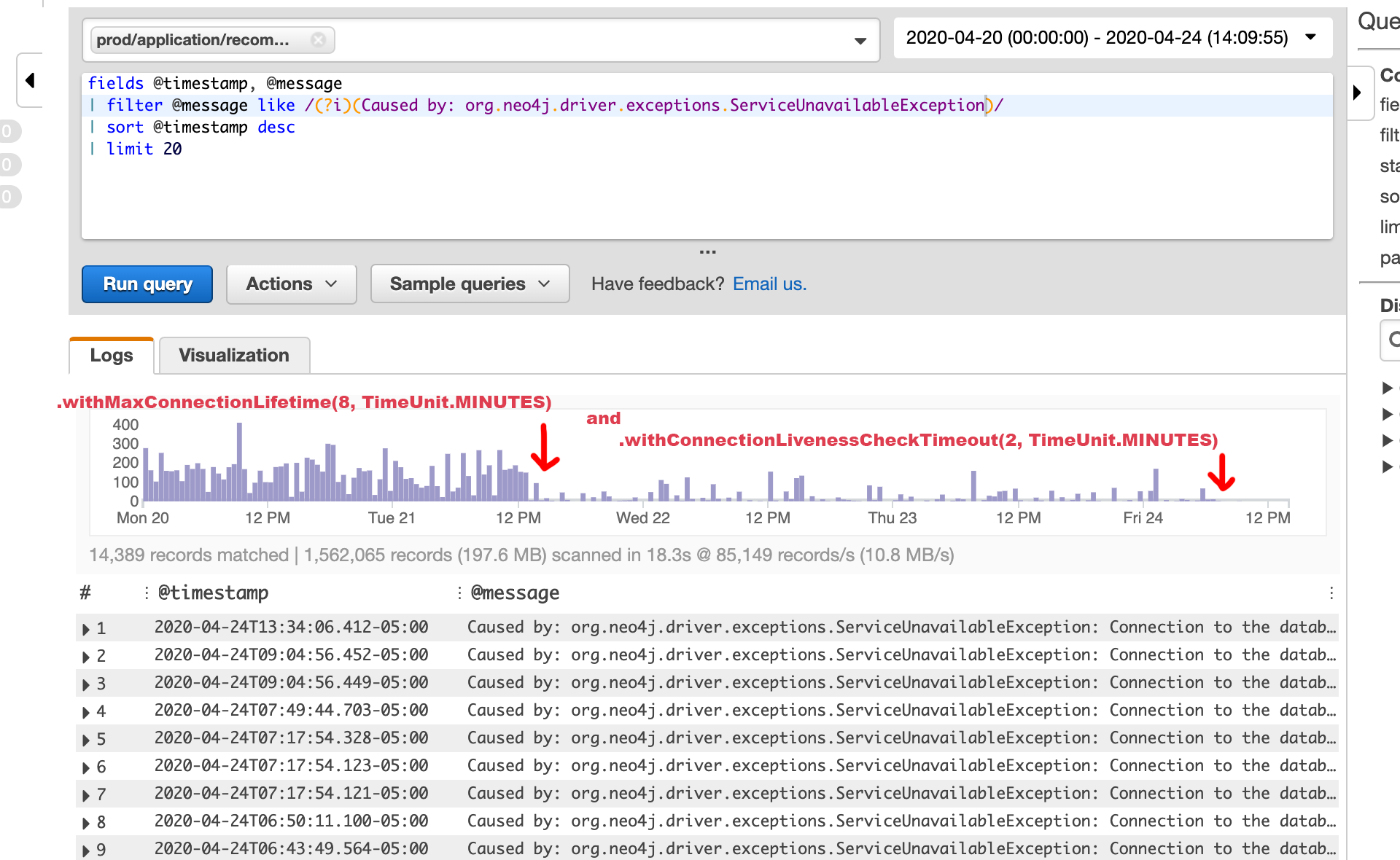Collapse the left navigation panel arrow
Image resolution: width=1400 pixels, height=860 pixels.
(30, 80)
